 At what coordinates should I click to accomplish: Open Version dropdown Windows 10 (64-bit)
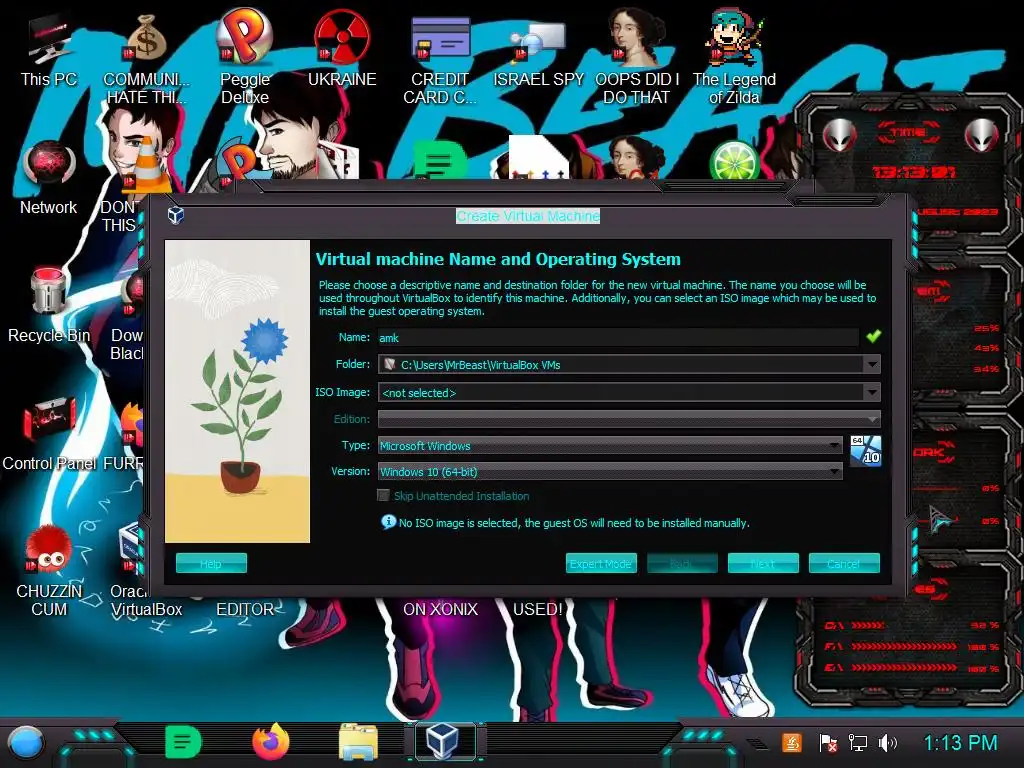click(x=610, y=472)
